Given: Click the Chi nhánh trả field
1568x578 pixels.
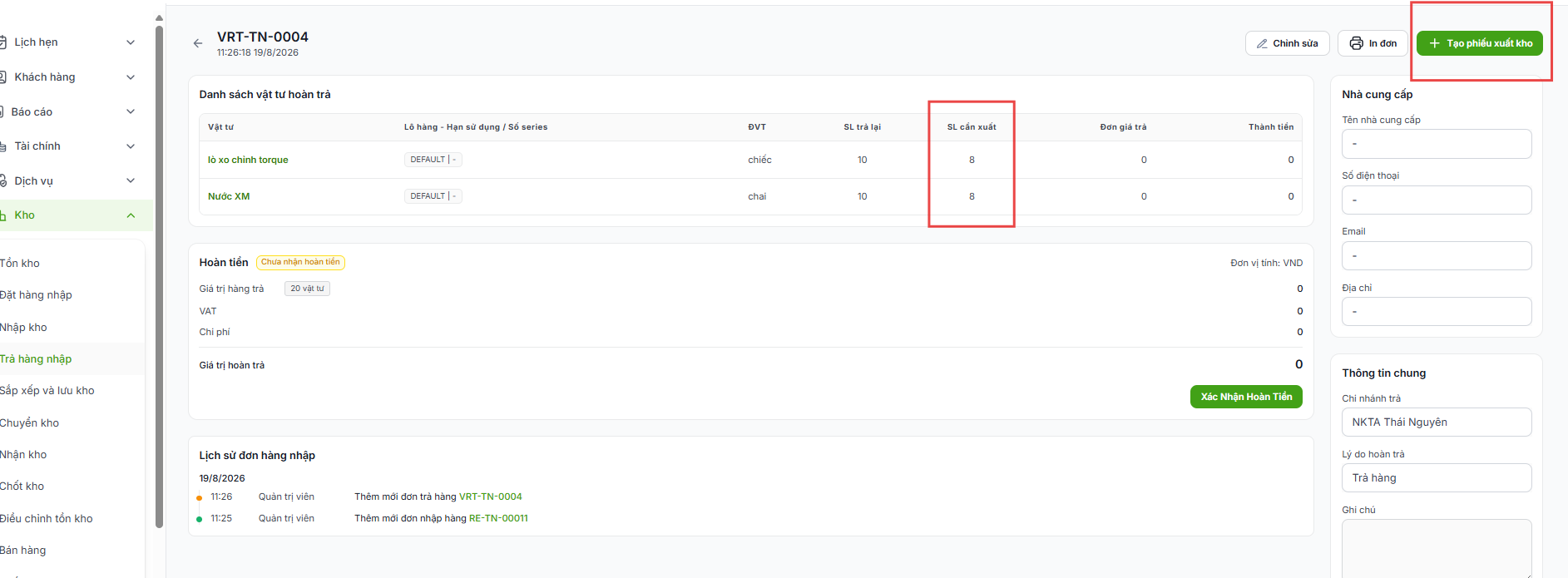Looking at the screenshot, I should coord(1437,422).
